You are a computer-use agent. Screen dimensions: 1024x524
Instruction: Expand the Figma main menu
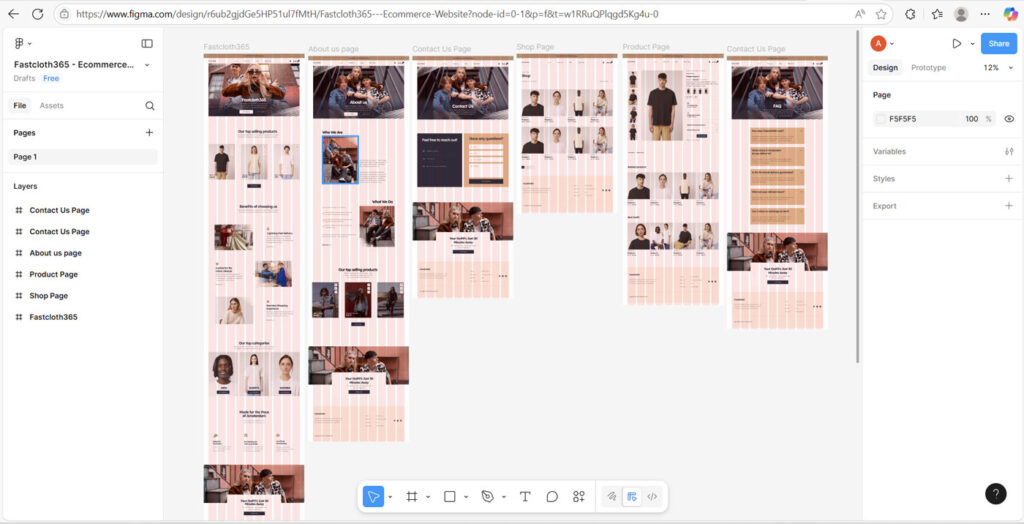pyautogui.click(x=21, y=44)
